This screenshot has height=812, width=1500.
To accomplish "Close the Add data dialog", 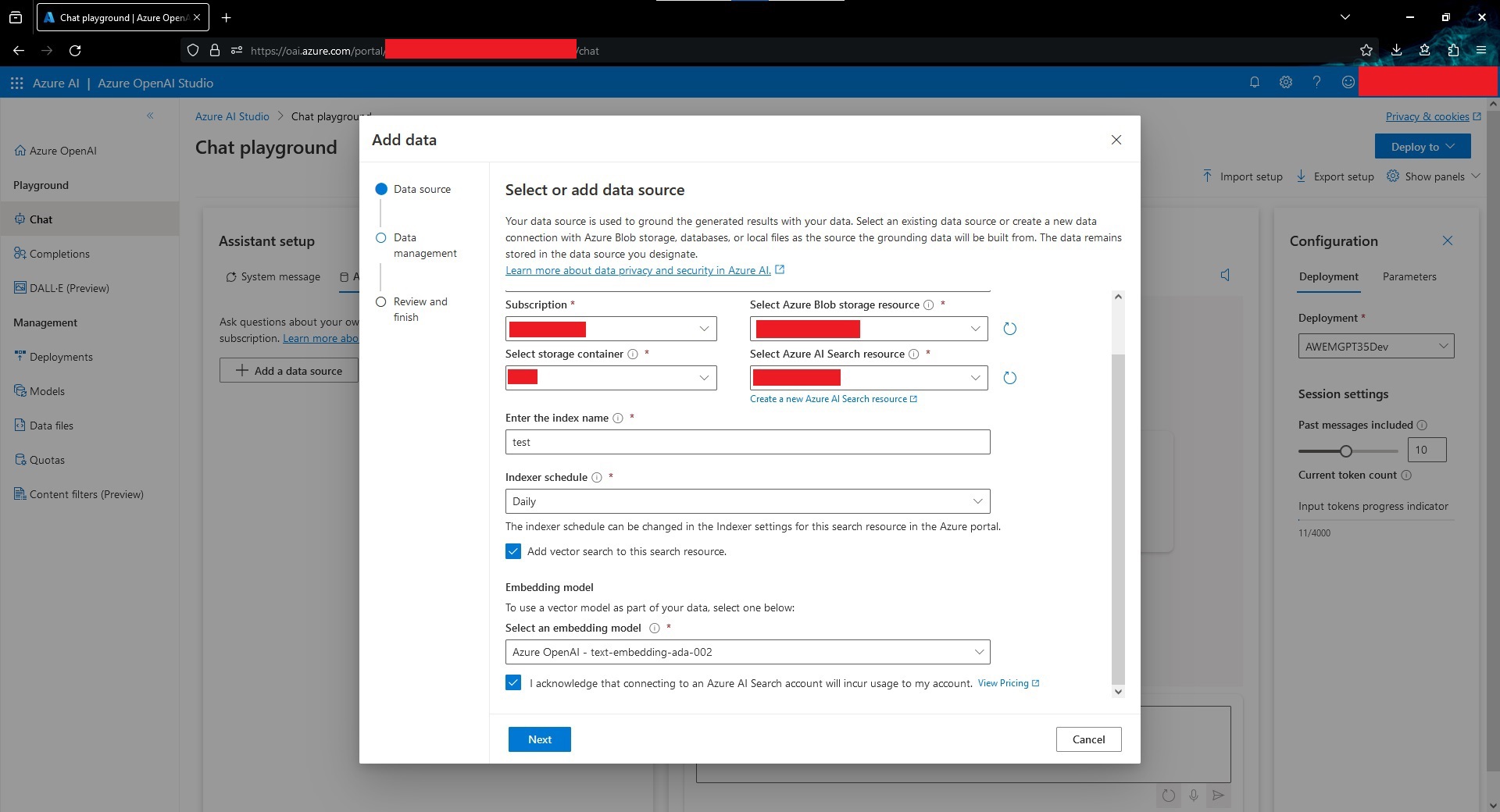I will 1116,140.
